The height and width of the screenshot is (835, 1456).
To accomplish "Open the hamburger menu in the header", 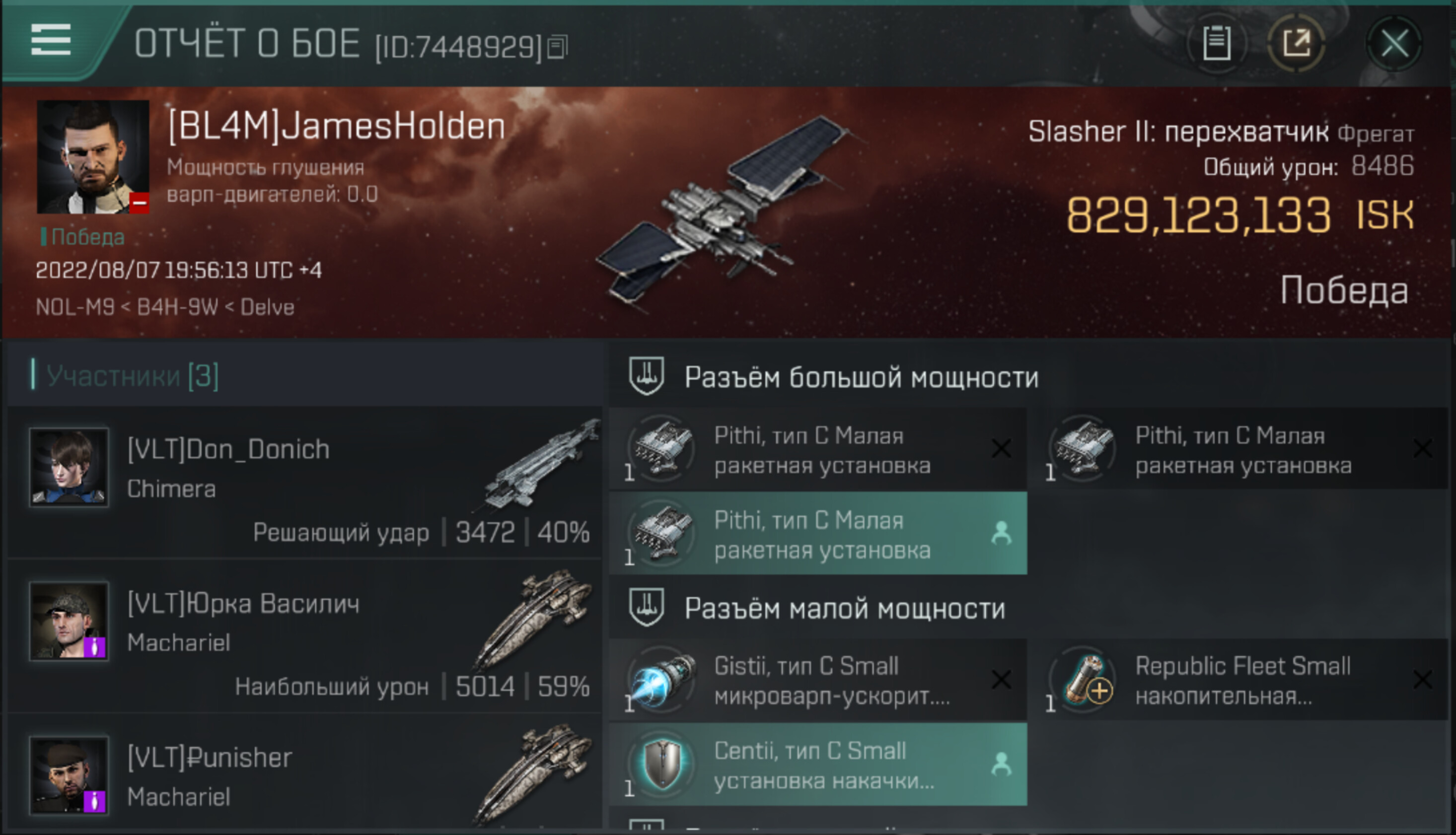I will pos(51,40).
